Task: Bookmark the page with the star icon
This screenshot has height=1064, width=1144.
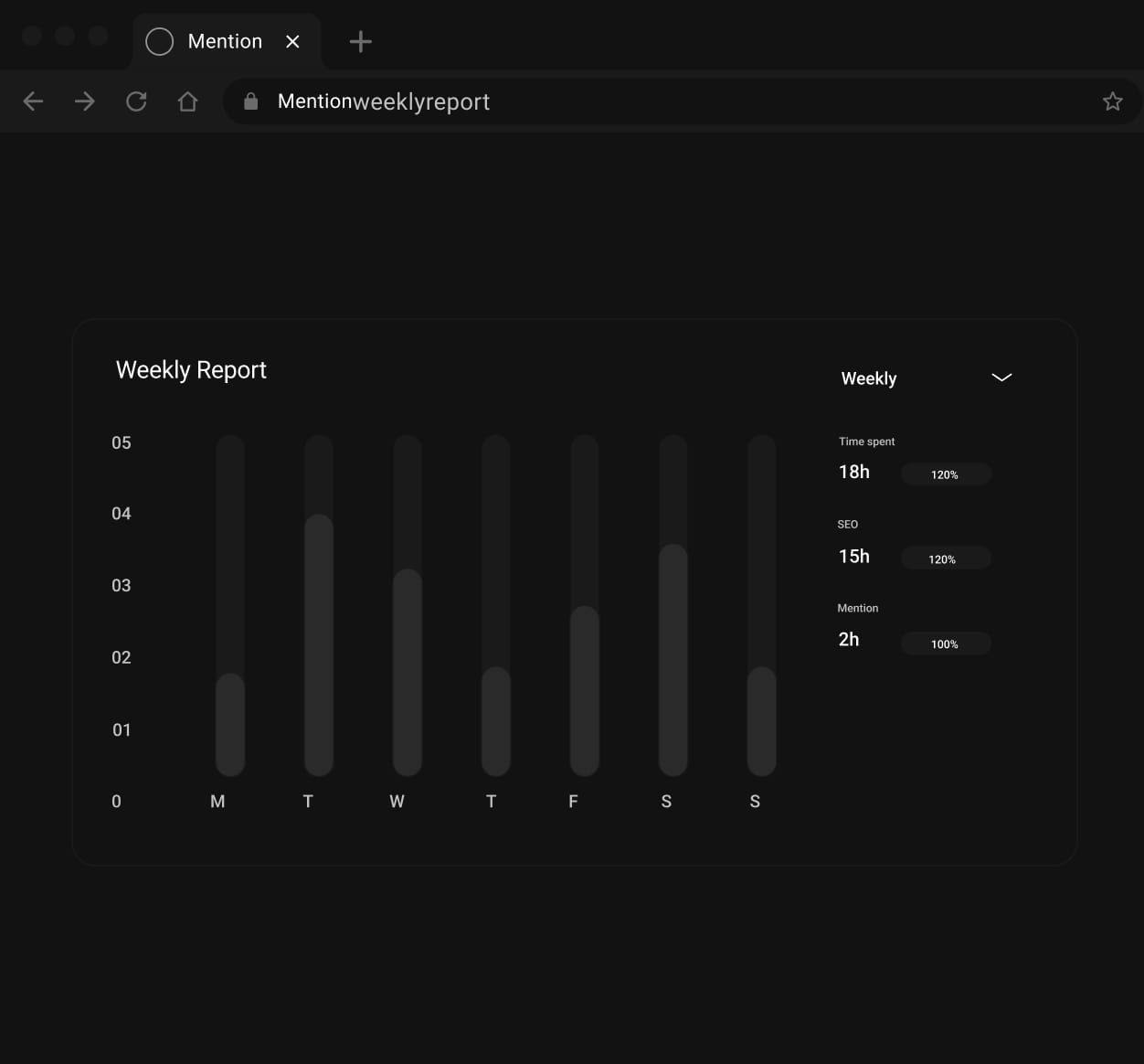Action: 1112,101
